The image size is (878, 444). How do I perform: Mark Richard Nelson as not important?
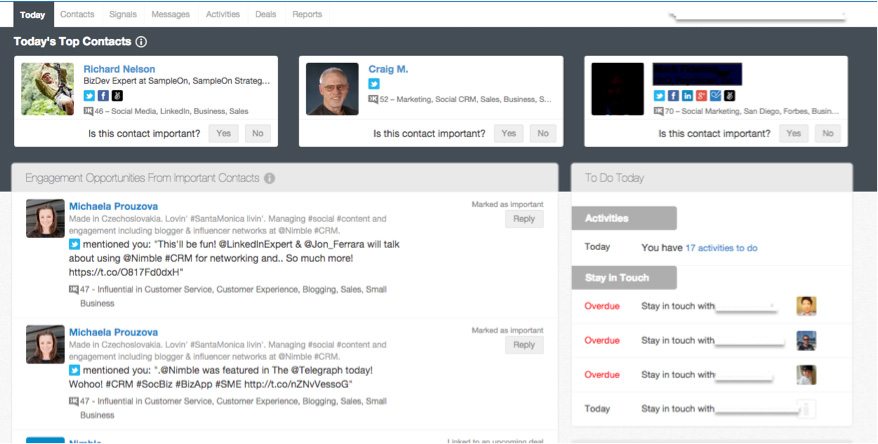(258, 133)
